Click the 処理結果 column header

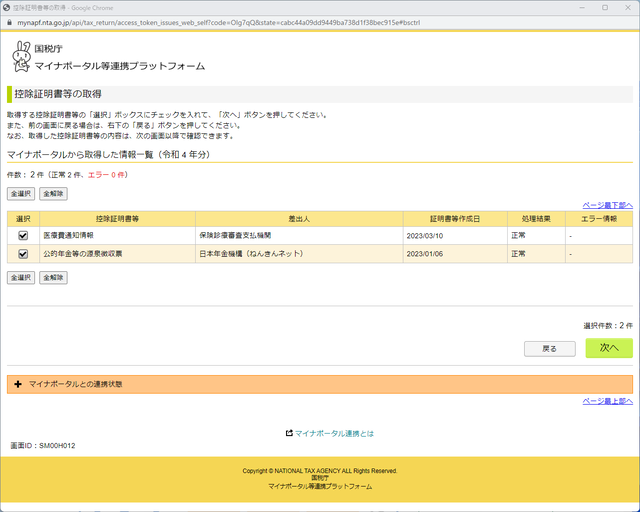(536, 219)
